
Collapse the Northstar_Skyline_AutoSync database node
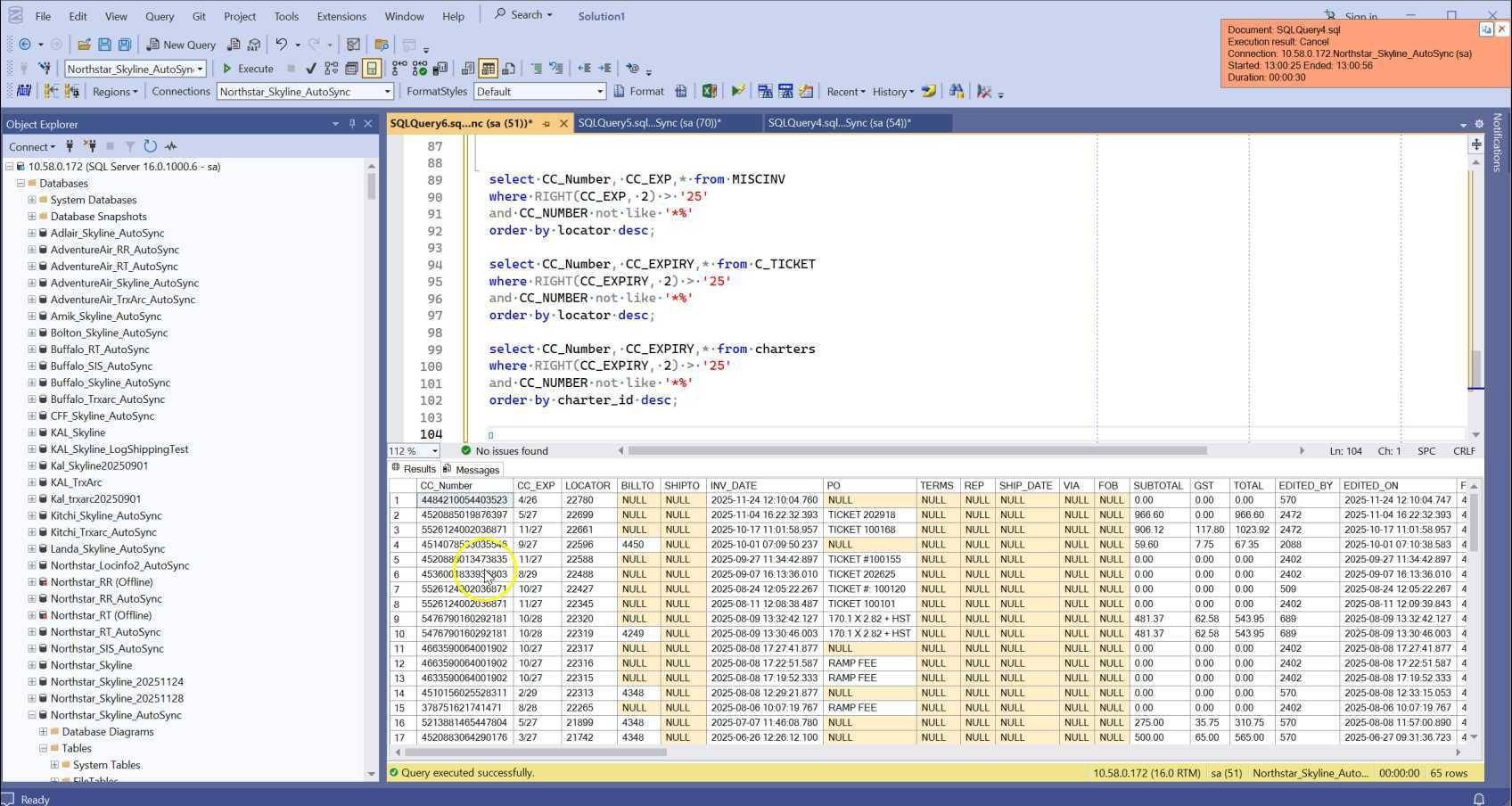coord(32,715)
